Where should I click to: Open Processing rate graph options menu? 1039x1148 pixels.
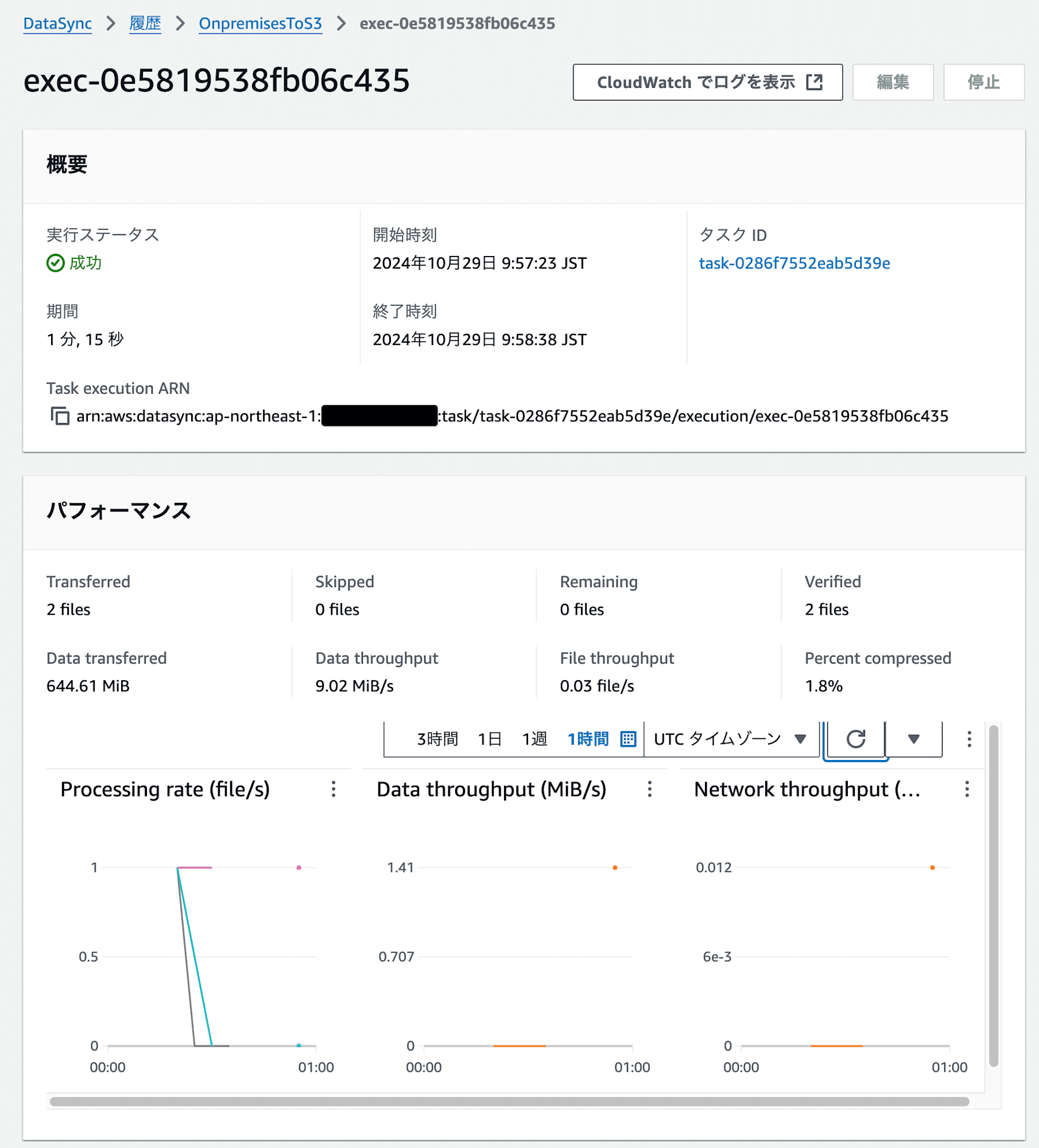click(x=334, y=789)
